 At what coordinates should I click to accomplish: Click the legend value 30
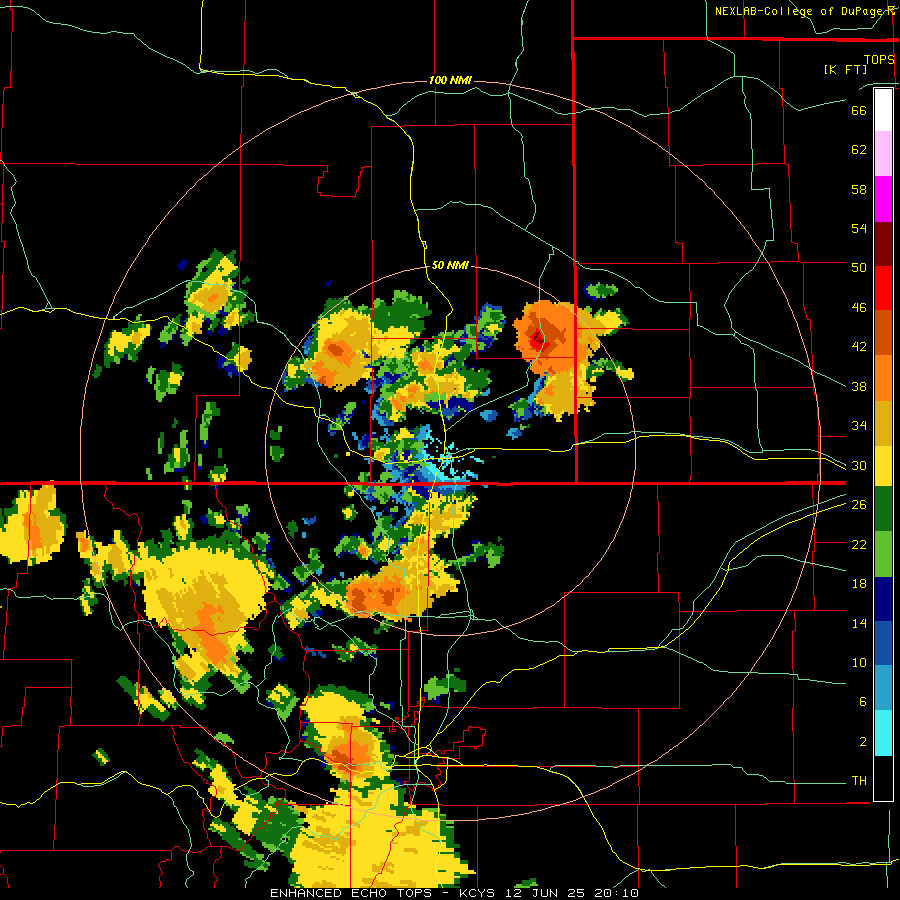pyautogui.click(x=859, y=465)
